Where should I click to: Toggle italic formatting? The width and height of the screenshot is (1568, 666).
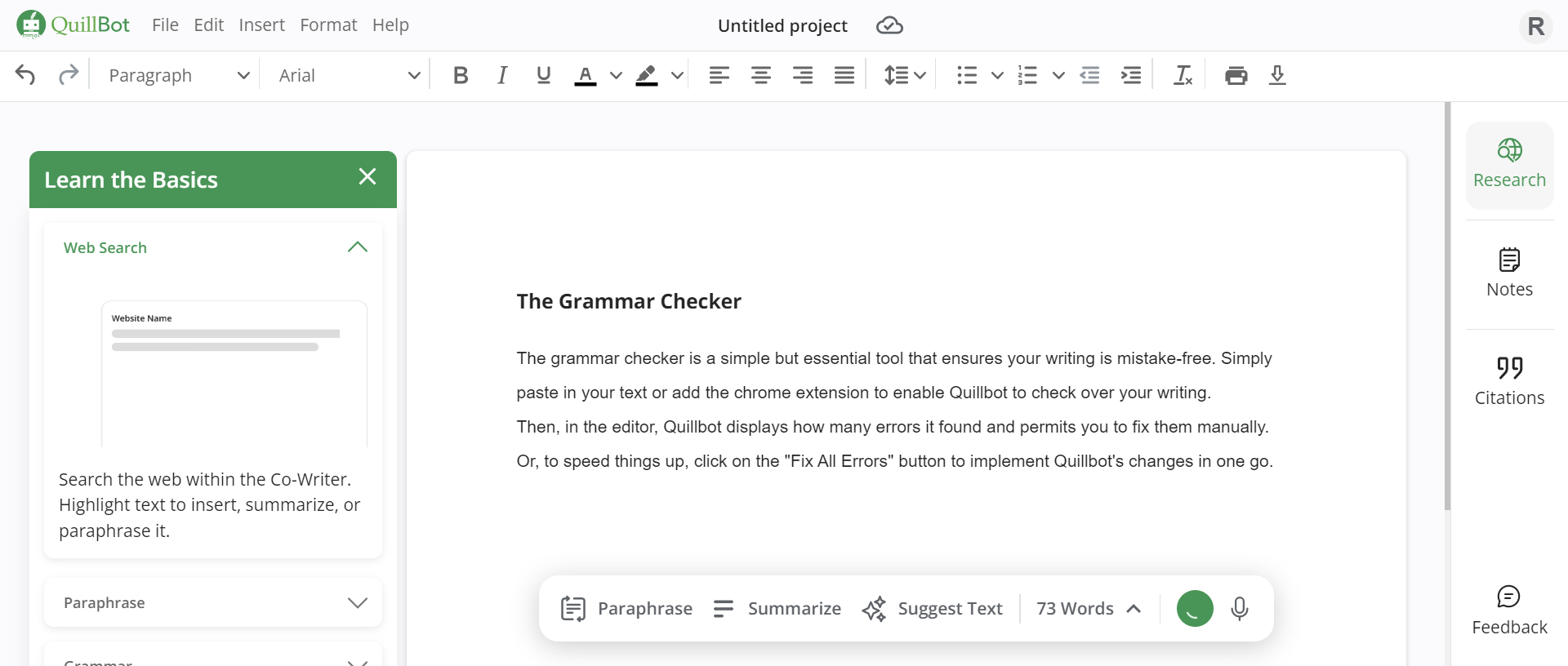[x=502, y=75]
